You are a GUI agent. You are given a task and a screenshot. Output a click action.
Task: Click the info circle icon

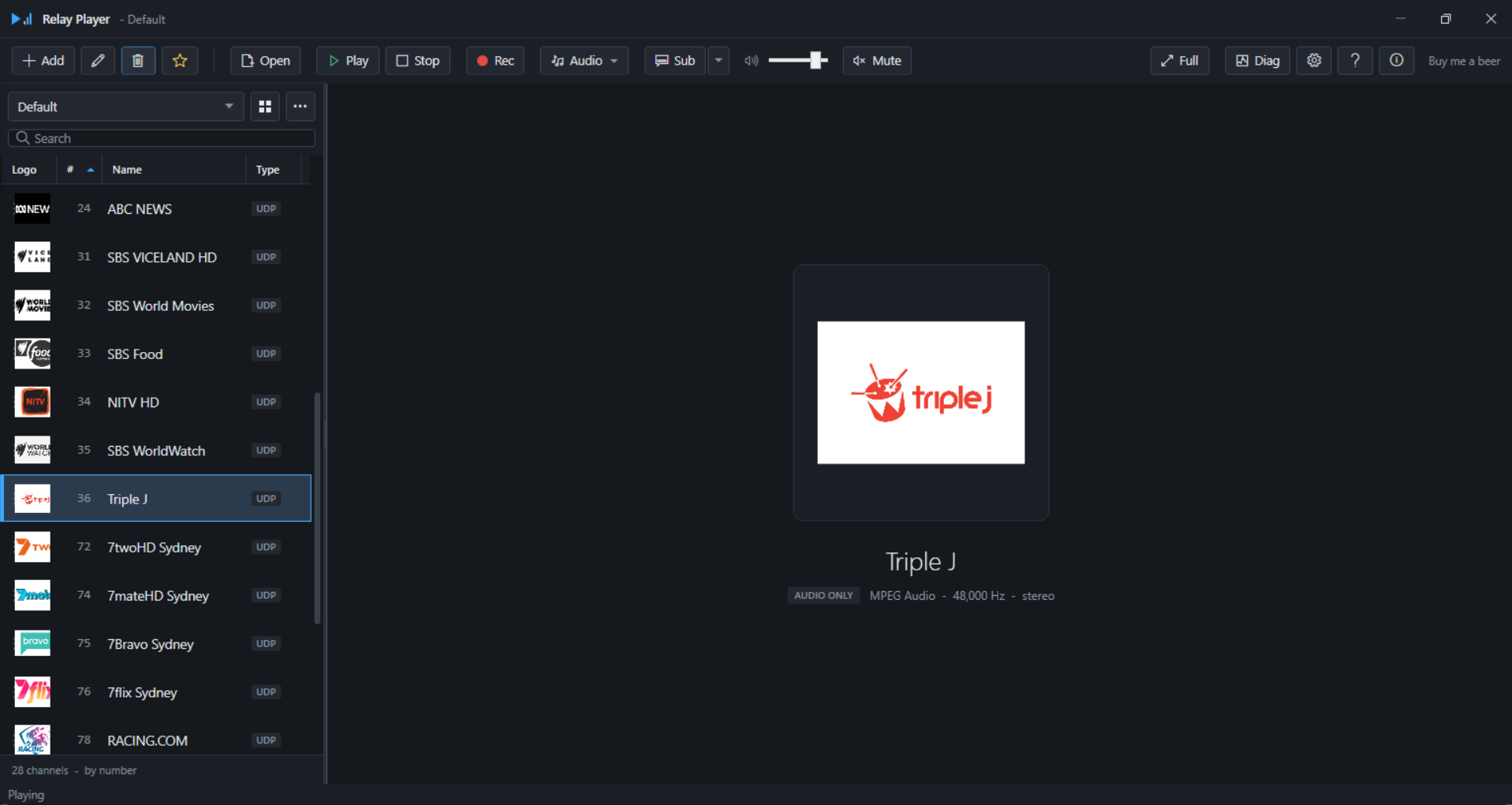[1396, 61]
